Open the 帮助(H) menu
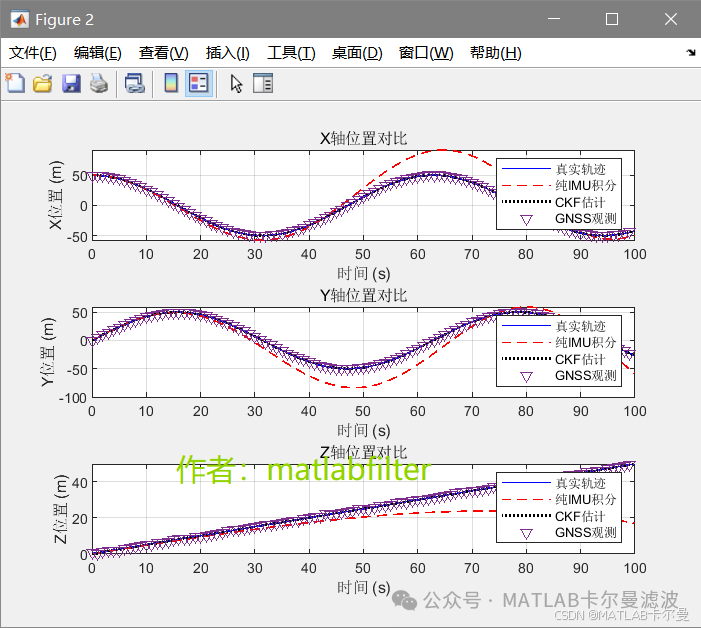 pos(496,53)
